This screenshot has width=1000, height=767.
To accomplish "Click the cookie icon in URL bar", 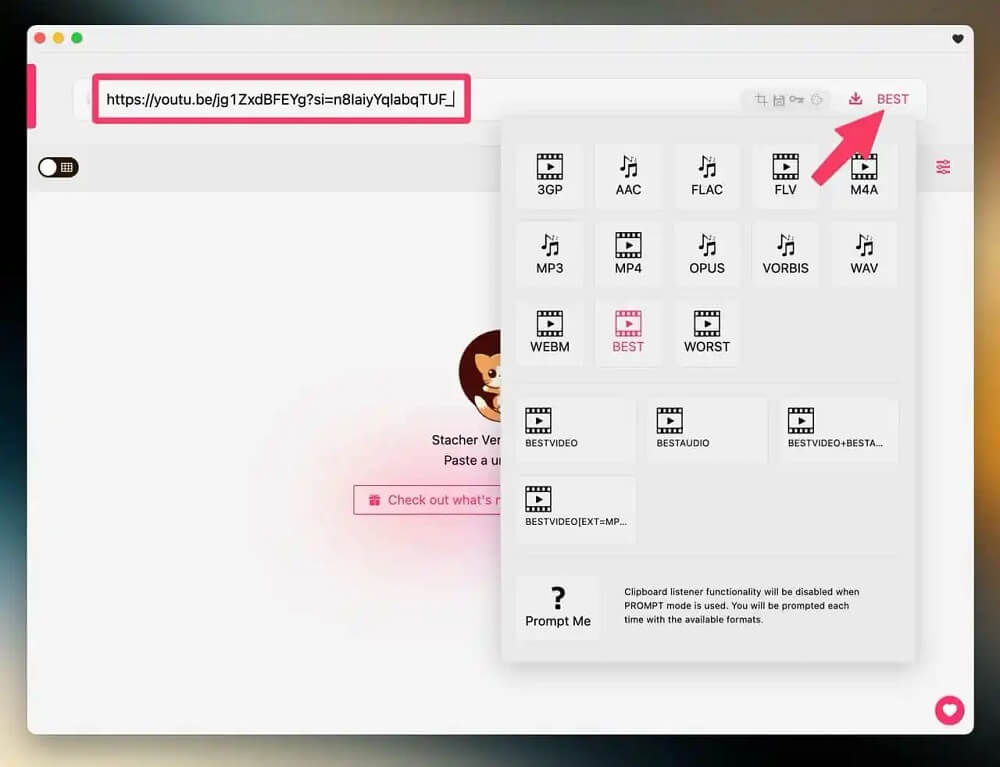I will point(816,99).
